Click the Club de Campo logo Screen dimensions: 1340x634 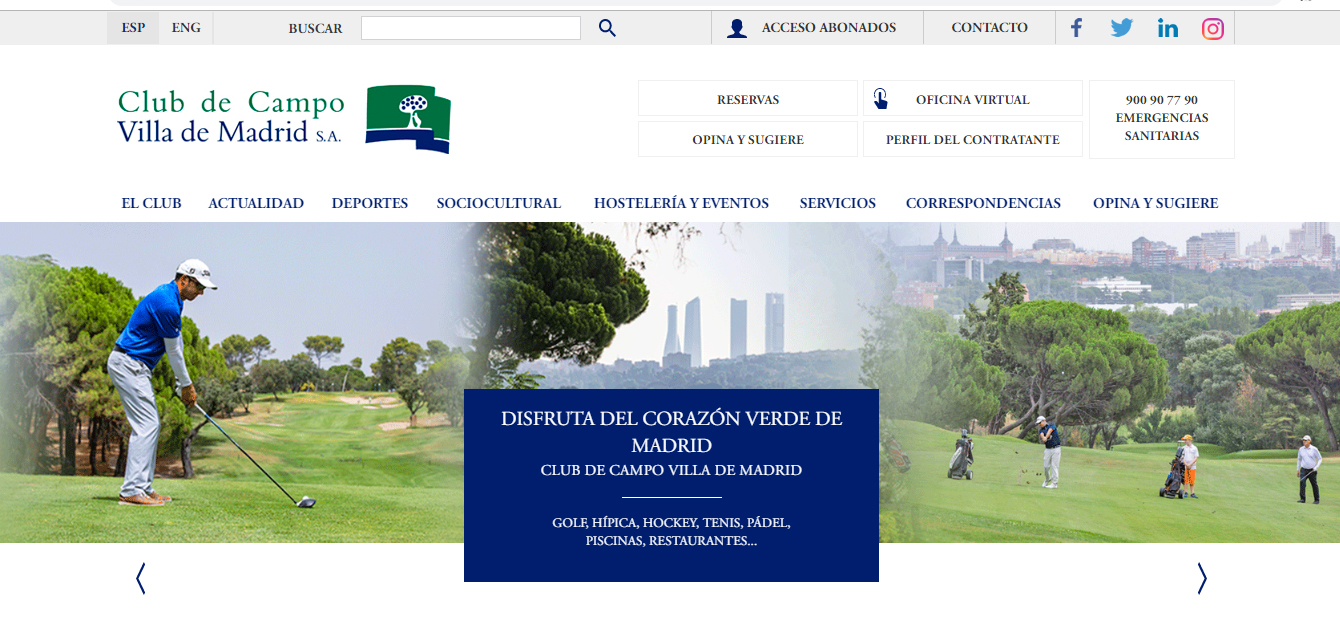284,118
